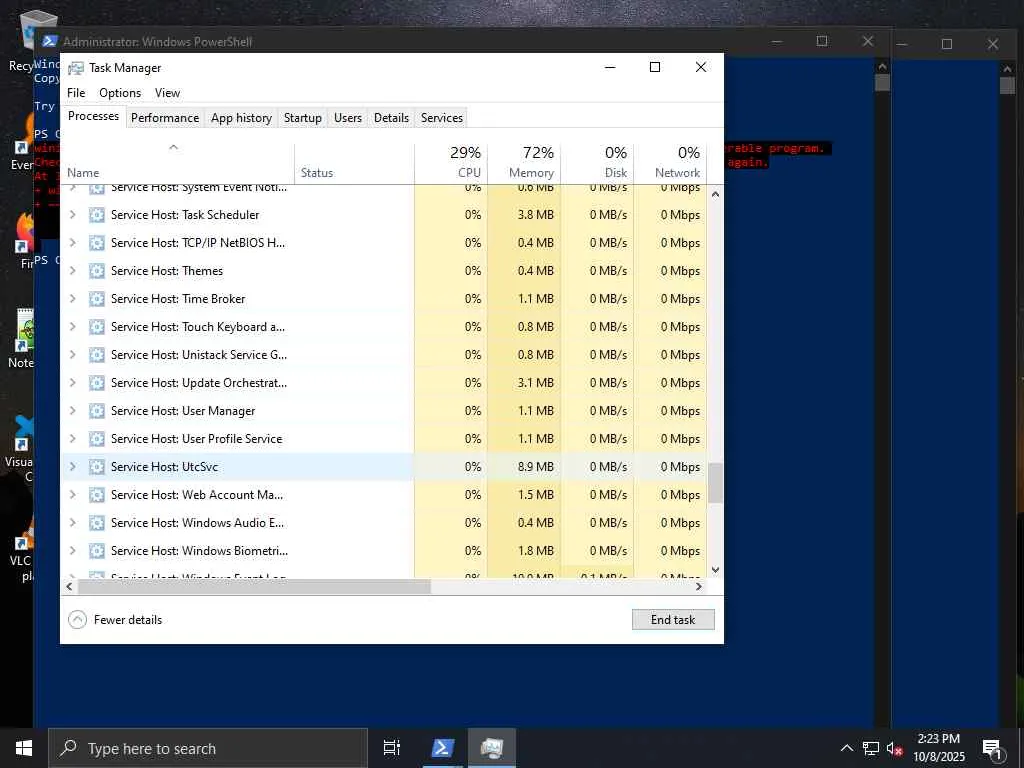Click the gear icon of Windows Biometric row
The height and width of the screenshot is (768, 1024).
pyautogui.click(x=97, y=551)
